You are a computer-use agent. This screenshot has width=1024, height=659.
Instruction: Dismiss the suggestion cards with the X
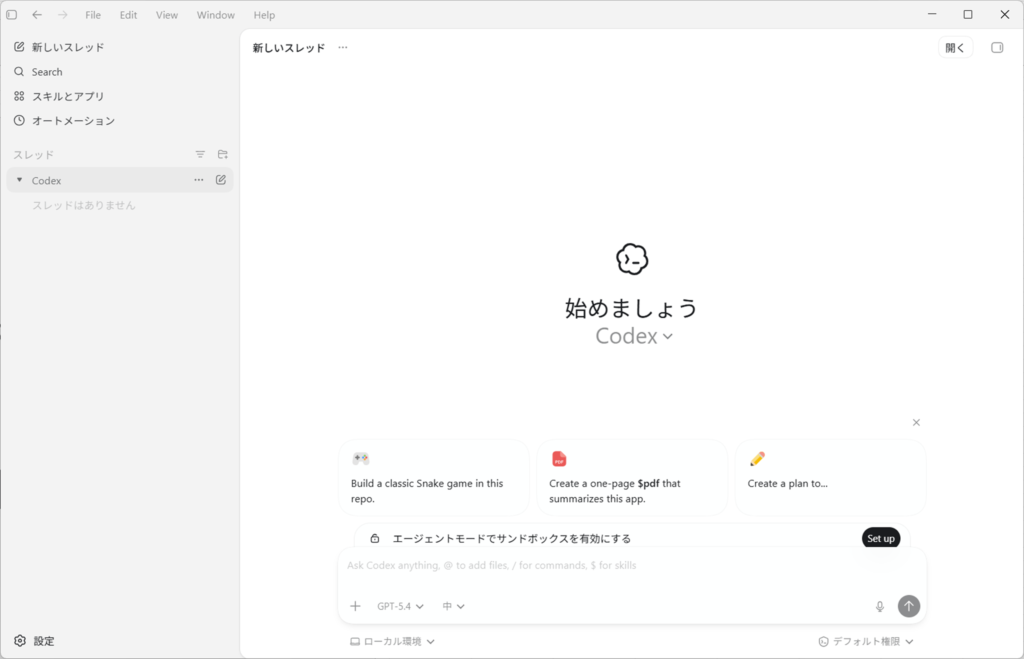[916, 422]
